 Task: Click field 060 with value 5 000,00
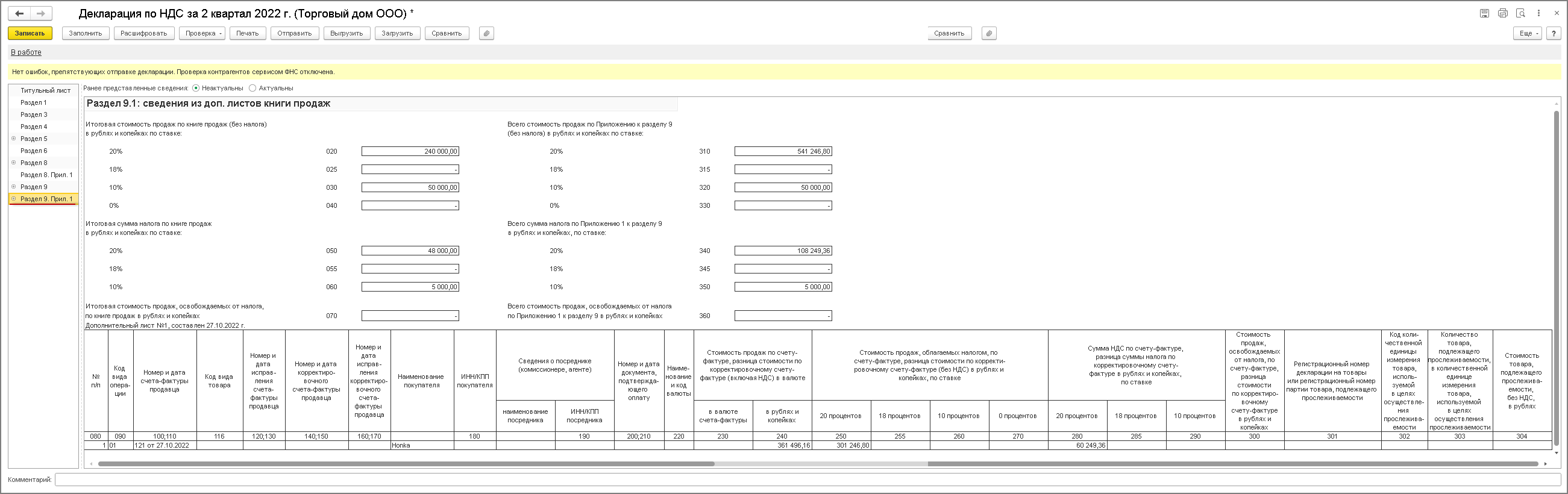tap(410, 287)
